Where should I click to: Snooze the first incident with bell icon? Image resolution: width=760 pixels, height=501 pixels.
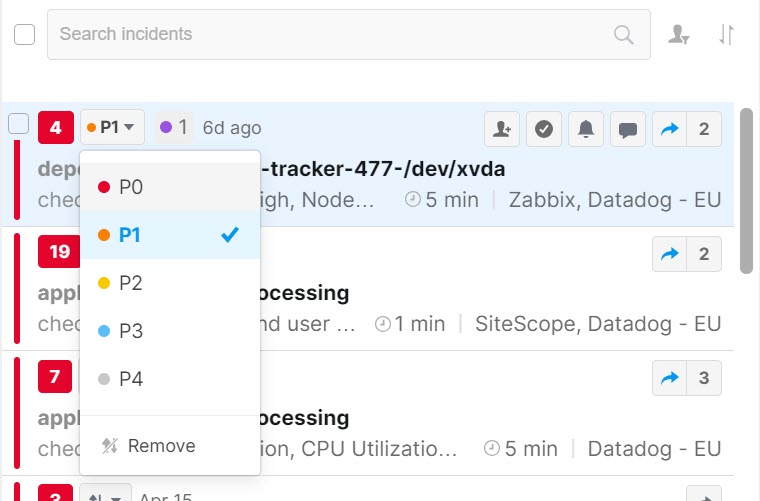[586, 129]
